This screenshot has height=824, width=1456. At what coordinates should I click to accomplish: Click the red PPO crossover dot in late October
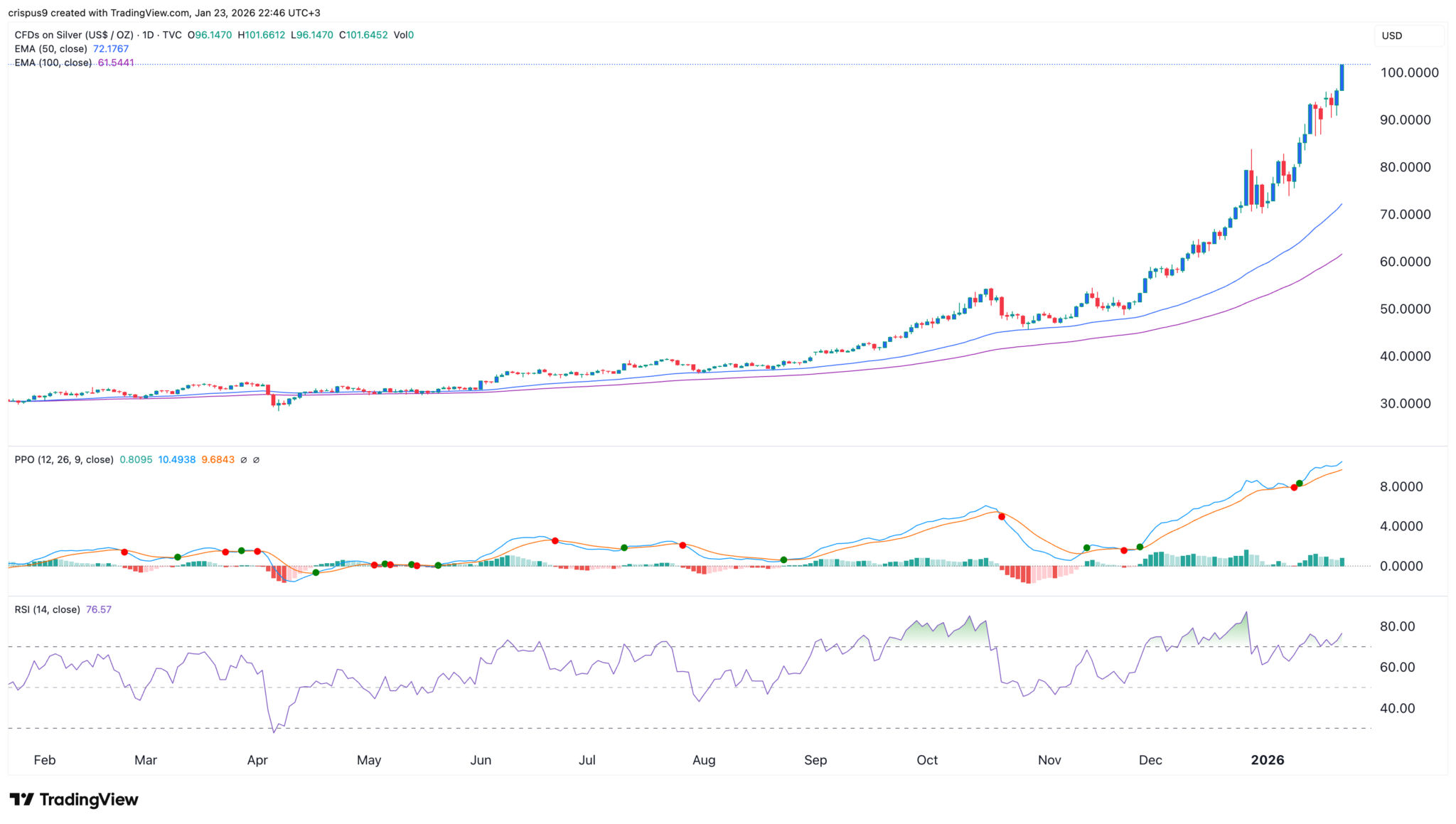click(1002, 517)
